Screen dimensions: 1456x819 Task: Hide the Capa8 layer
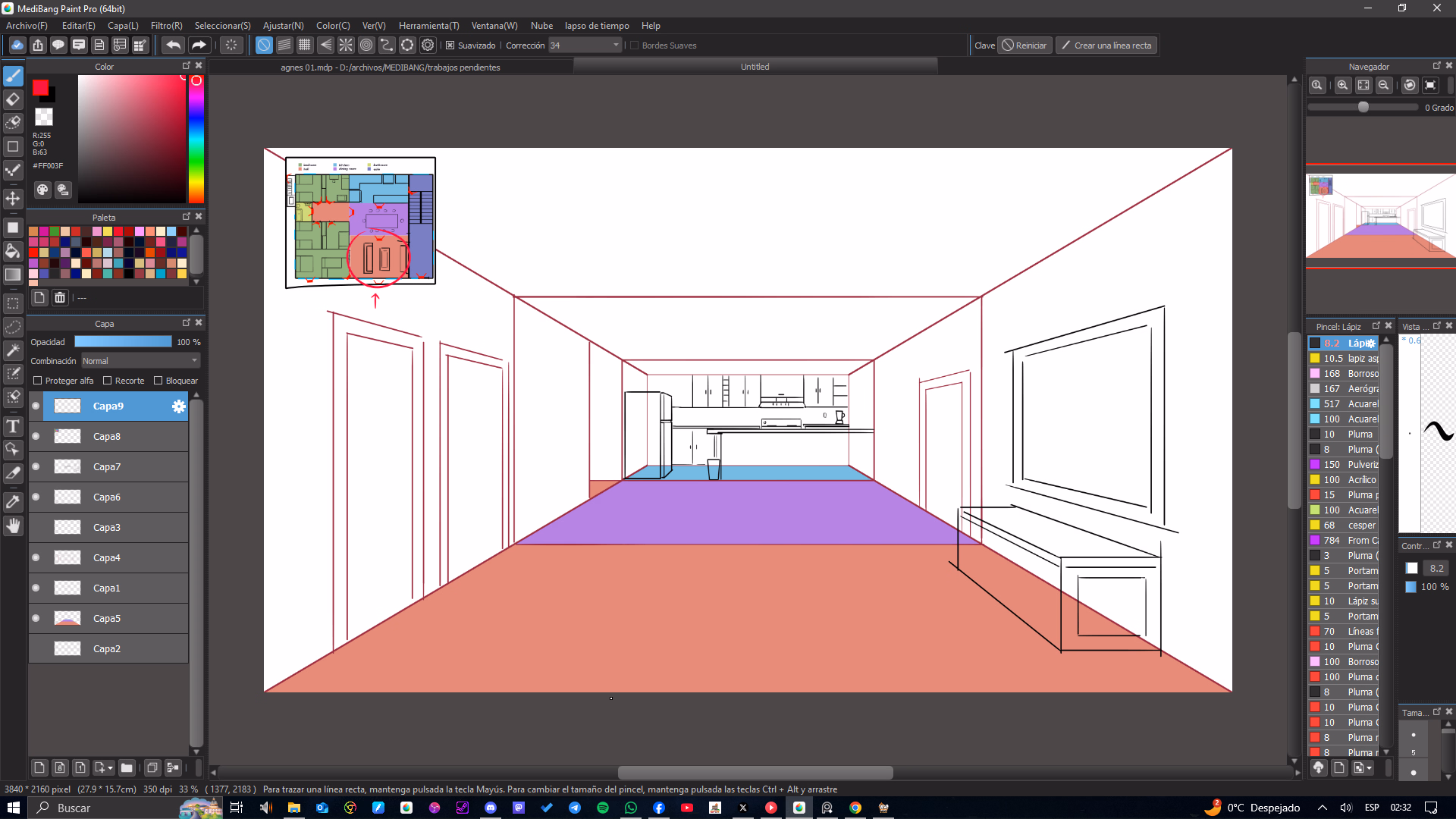pos(36,437)
